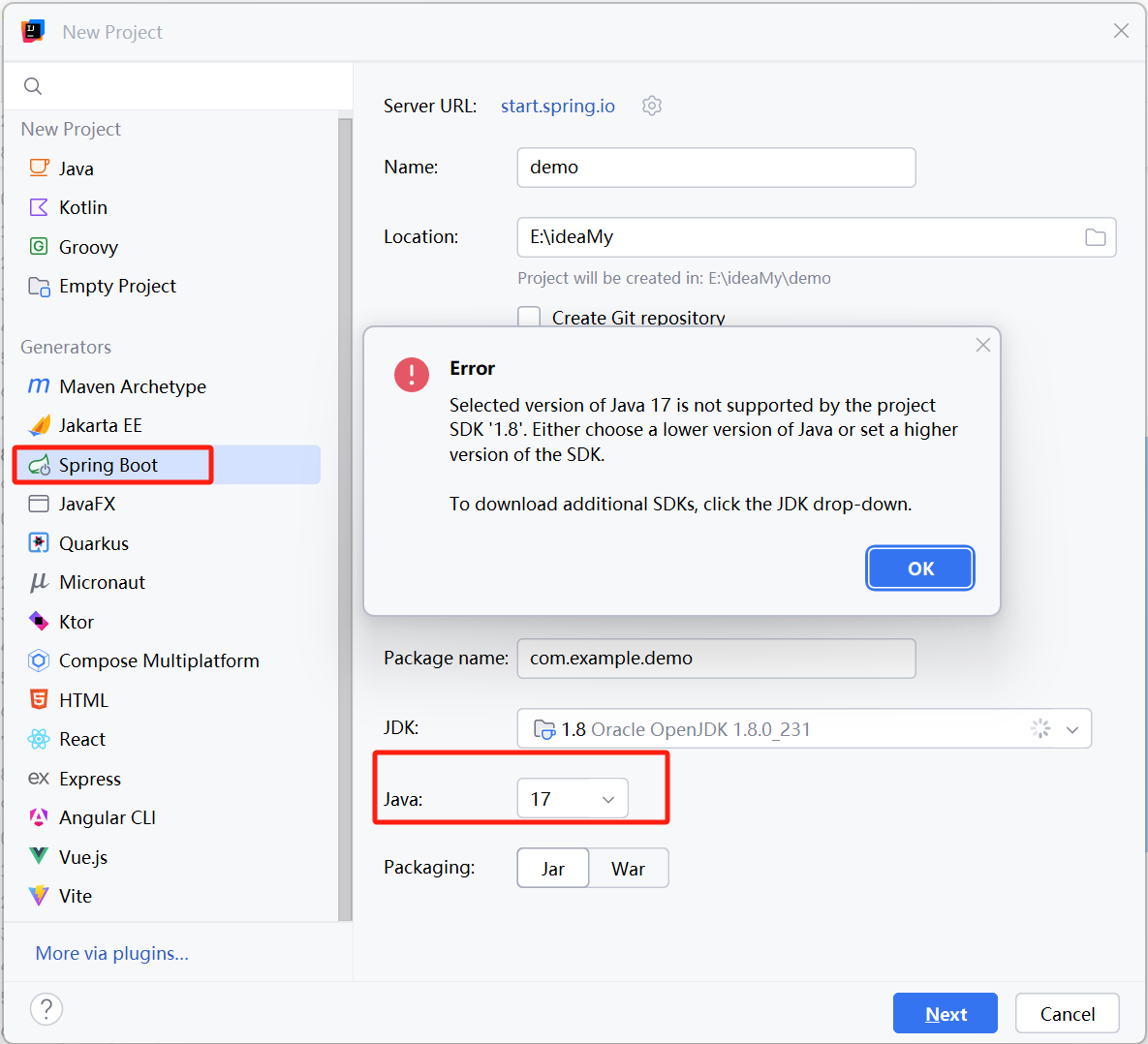
Task: Click the Express ex icon
Action: point(39,779)
